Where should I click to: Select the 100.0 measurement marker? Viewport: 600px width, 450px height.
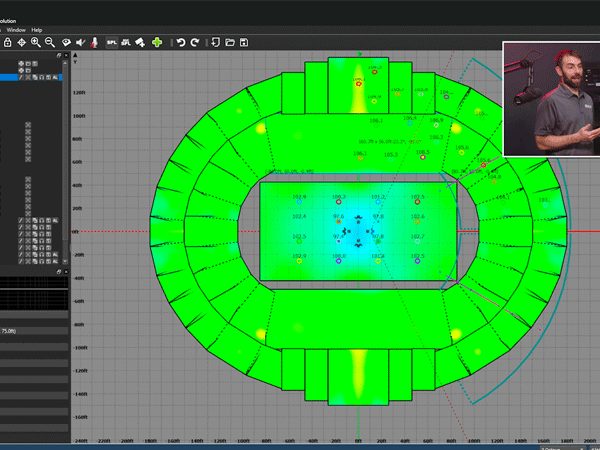tap(338, 261)
